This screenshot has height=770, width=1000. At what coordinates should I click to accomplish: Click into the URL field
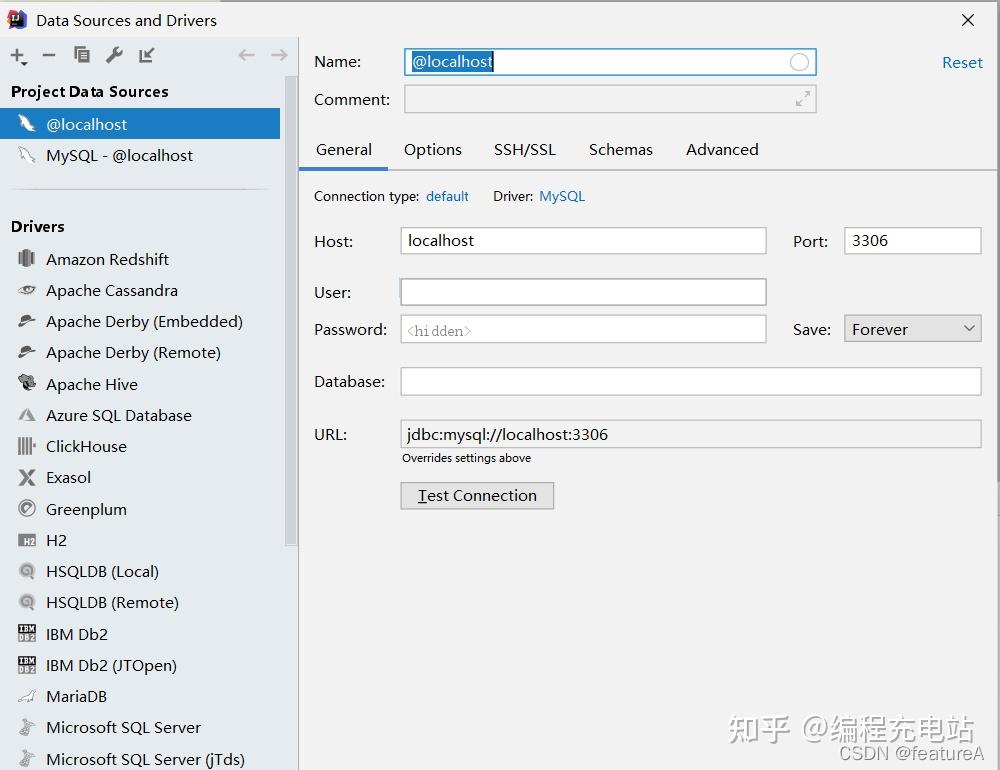coord(691,434)
